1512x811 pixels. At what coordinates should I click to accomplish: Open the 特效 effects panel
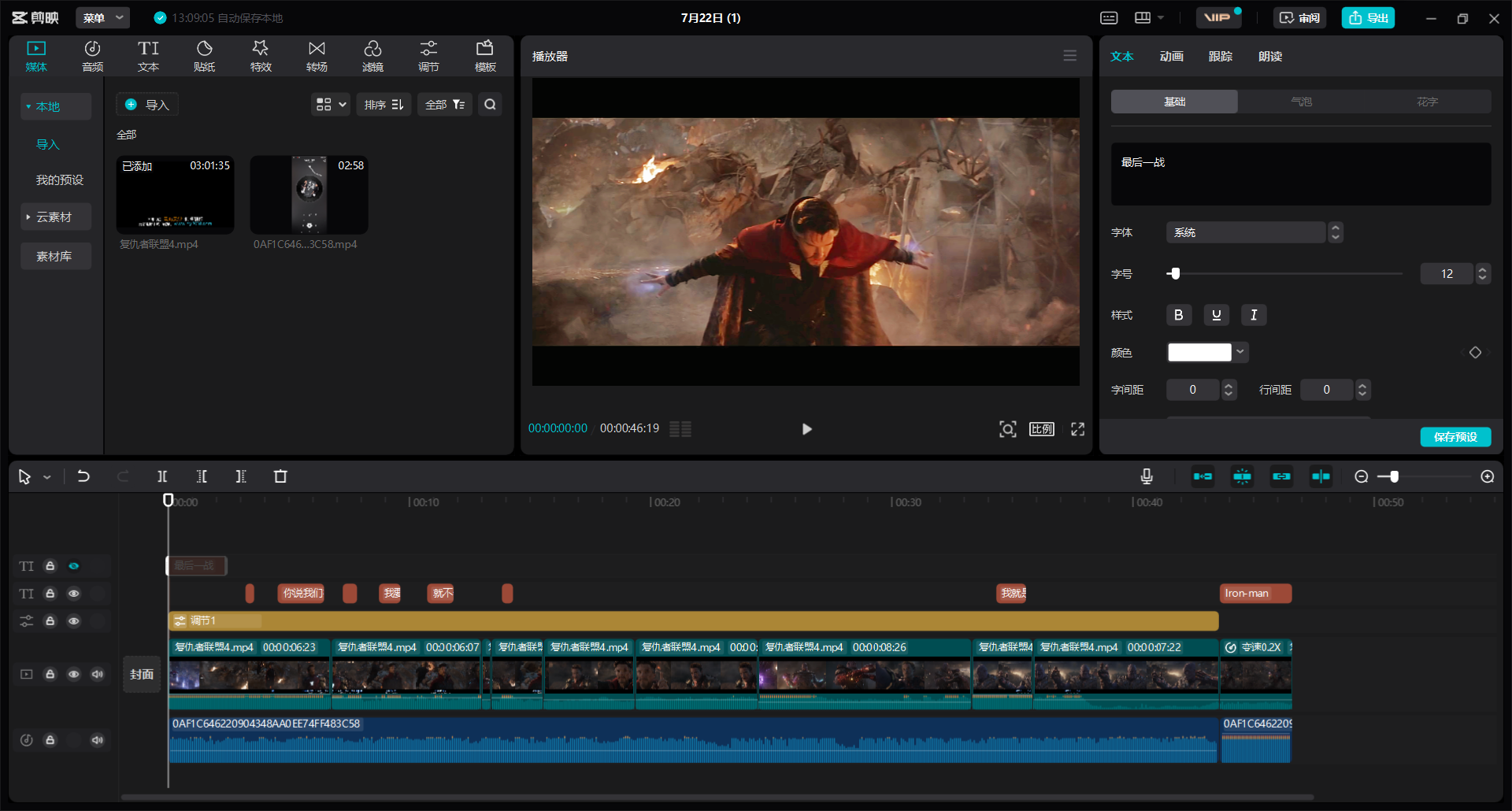tap(261, 57)
